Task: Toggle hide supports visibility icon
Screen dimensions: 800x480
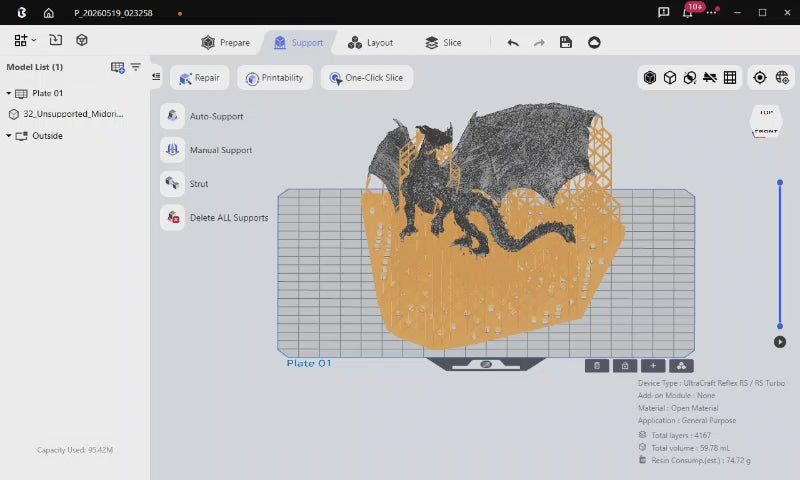Action: 710,78
